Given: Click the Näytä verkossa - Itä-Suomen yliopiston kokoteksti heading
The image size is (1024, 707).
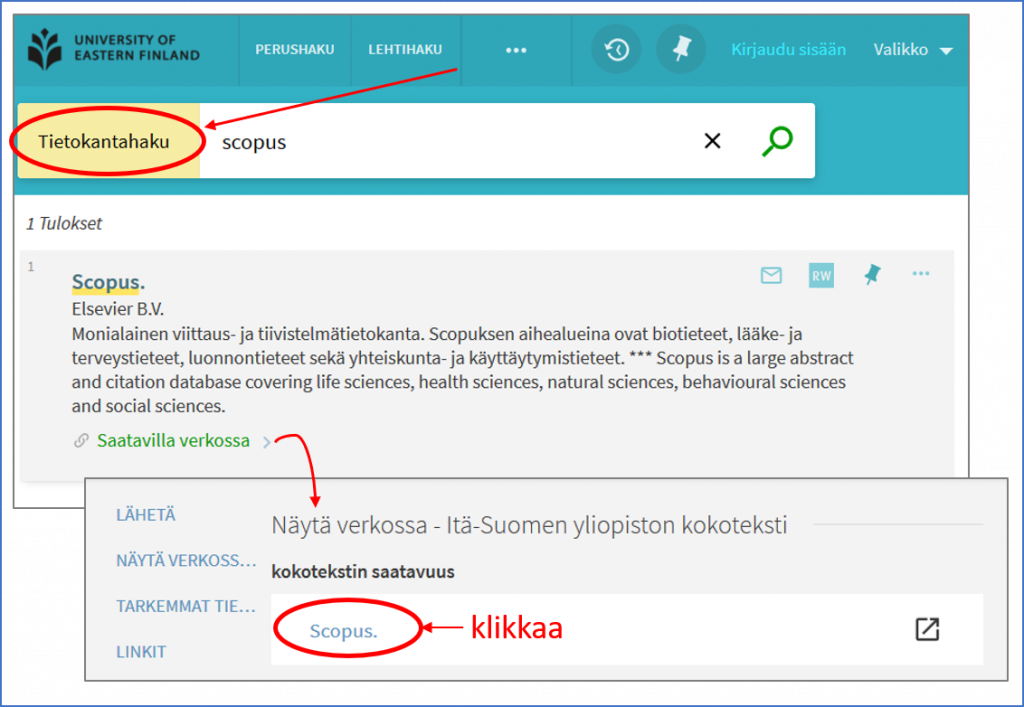Looking at the screenshot, I should 530,526.
